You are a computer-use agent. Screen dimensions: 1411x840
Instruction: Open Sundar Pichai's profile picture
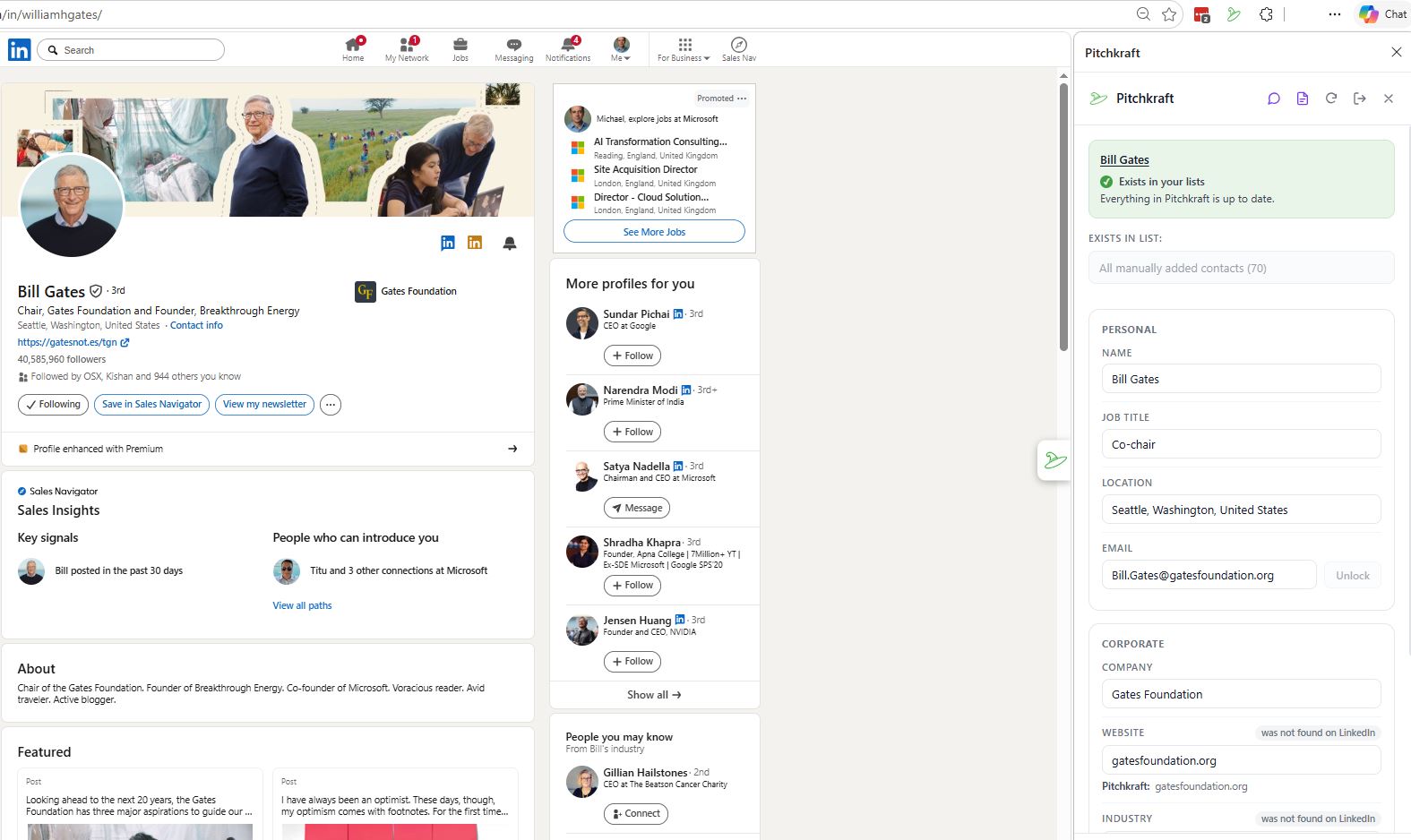582,323
